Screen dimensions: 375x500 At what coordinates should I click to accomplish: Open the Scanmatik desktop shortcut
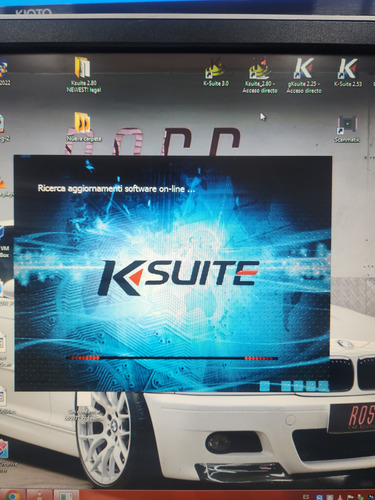coord(347,129)
